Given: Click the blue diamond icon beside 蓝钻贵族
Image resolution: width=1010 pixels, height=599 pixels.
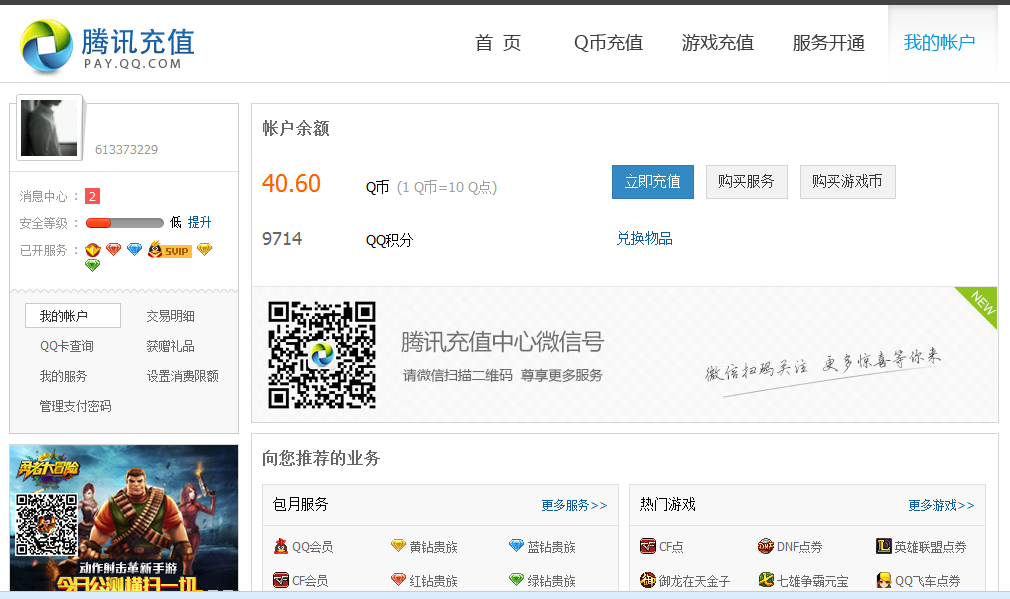Looking at the screenshot, I should pos(517,546).
